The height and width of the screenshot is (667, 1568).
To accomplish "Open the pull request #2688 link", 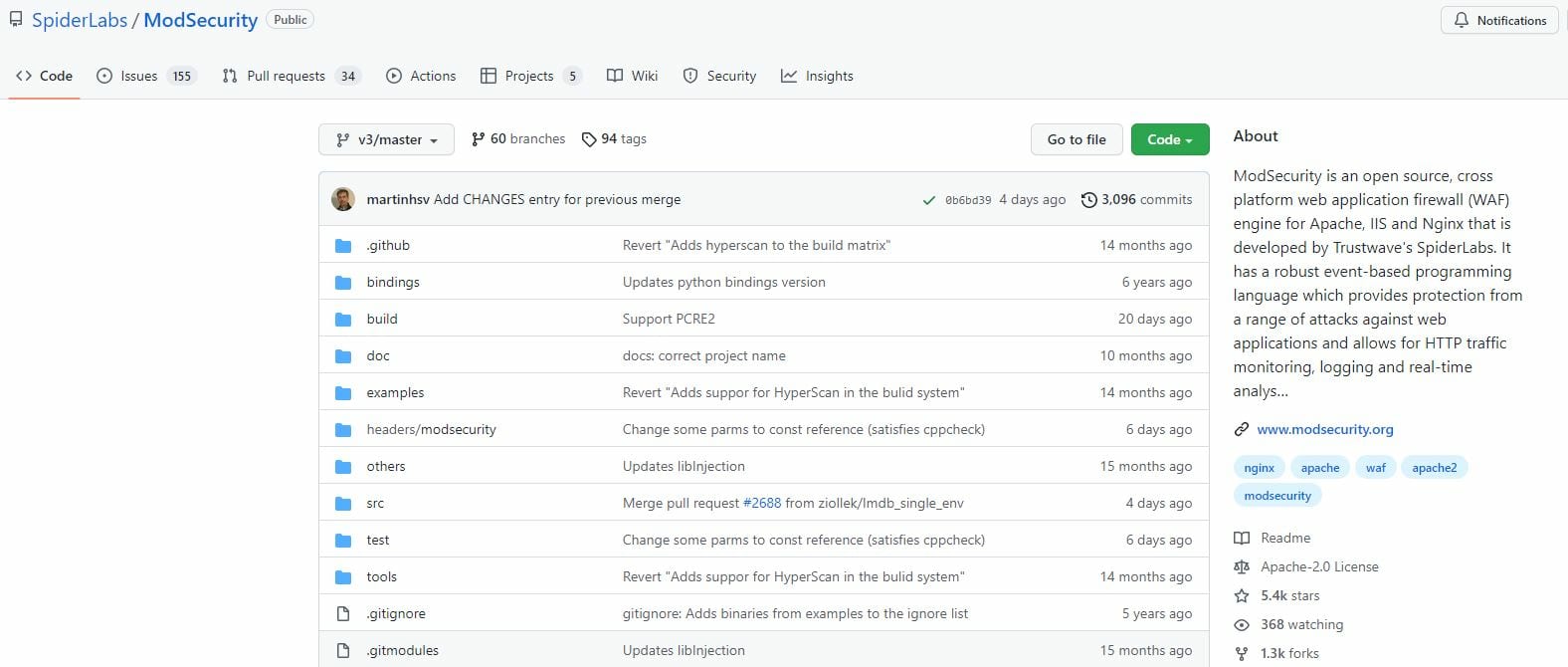I will pos(762,504).
